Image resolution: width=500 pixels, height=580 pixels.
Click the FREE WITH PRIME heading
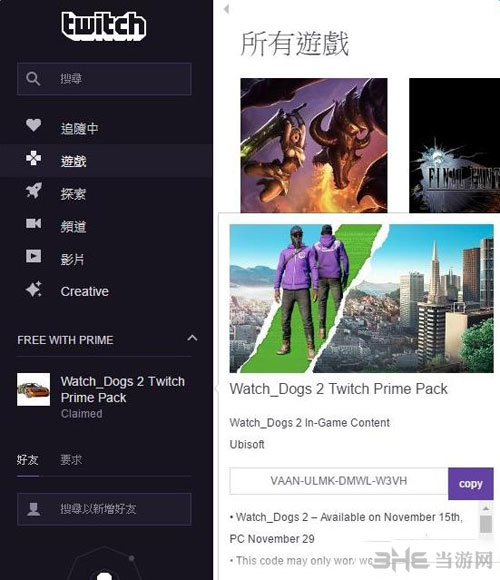pos(65,340)
